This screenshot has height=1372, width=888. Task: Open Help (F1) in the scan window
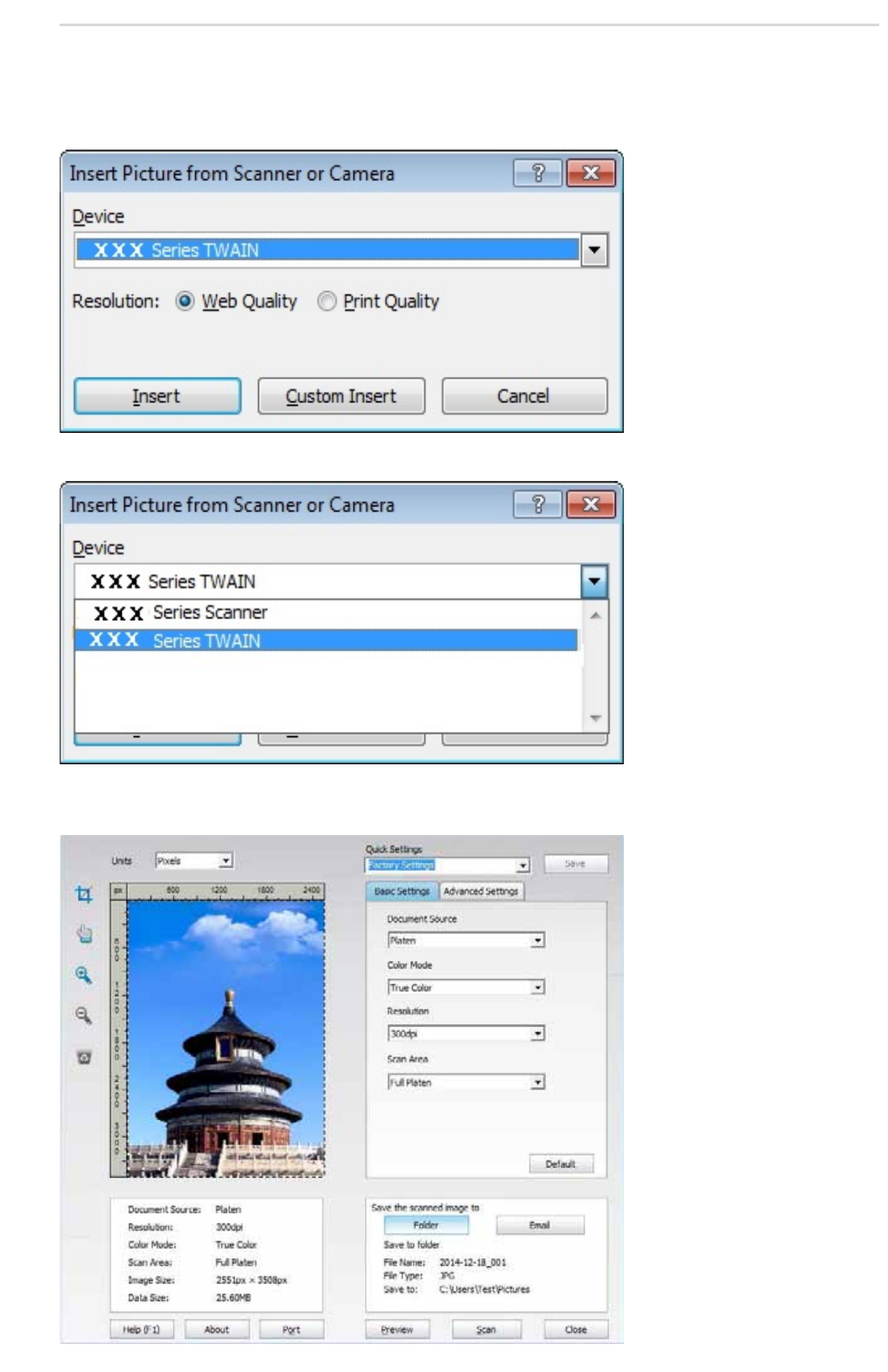coord(142,1329)
